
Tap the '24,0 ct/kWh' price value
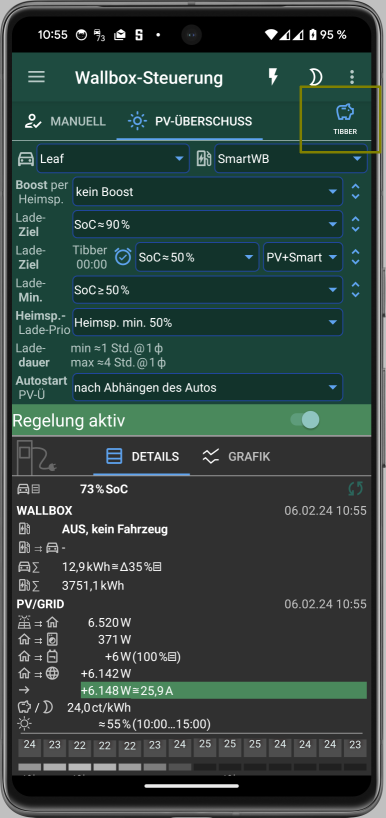(99, 708)
